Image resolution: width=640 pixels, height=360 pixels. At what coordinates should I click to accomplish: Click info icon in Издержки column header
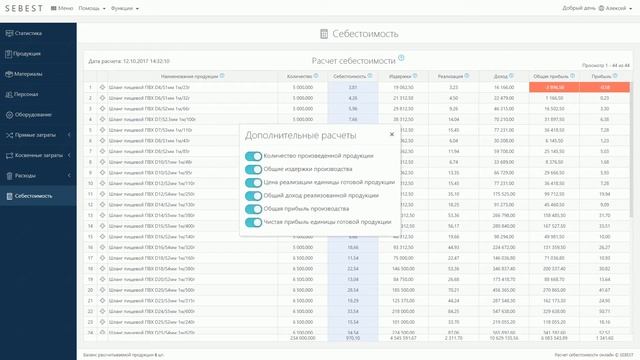[x=415, y=76]
